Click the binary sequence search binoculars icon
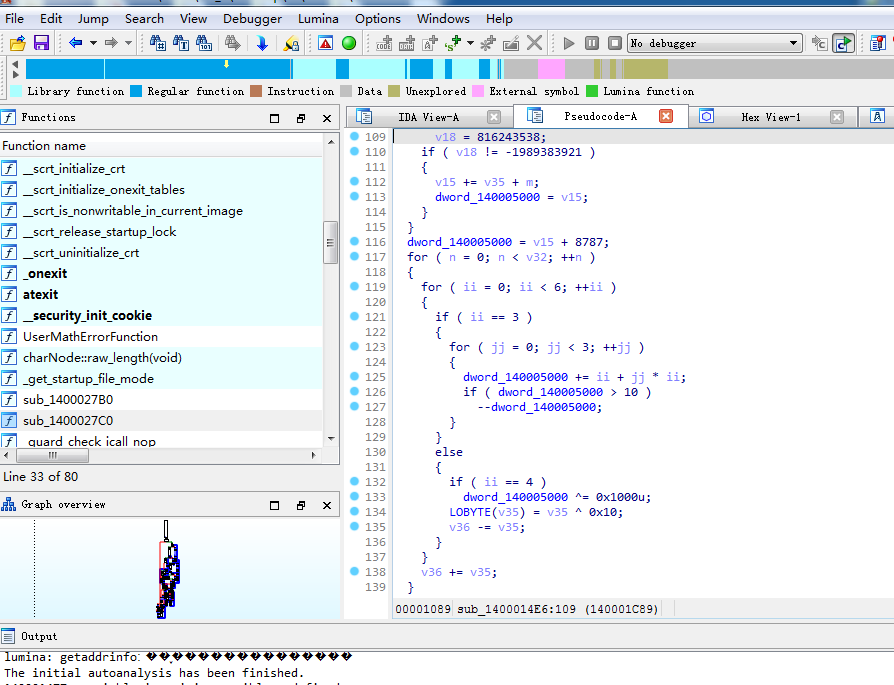The image size is (894, 685). (x=204, y=43)
